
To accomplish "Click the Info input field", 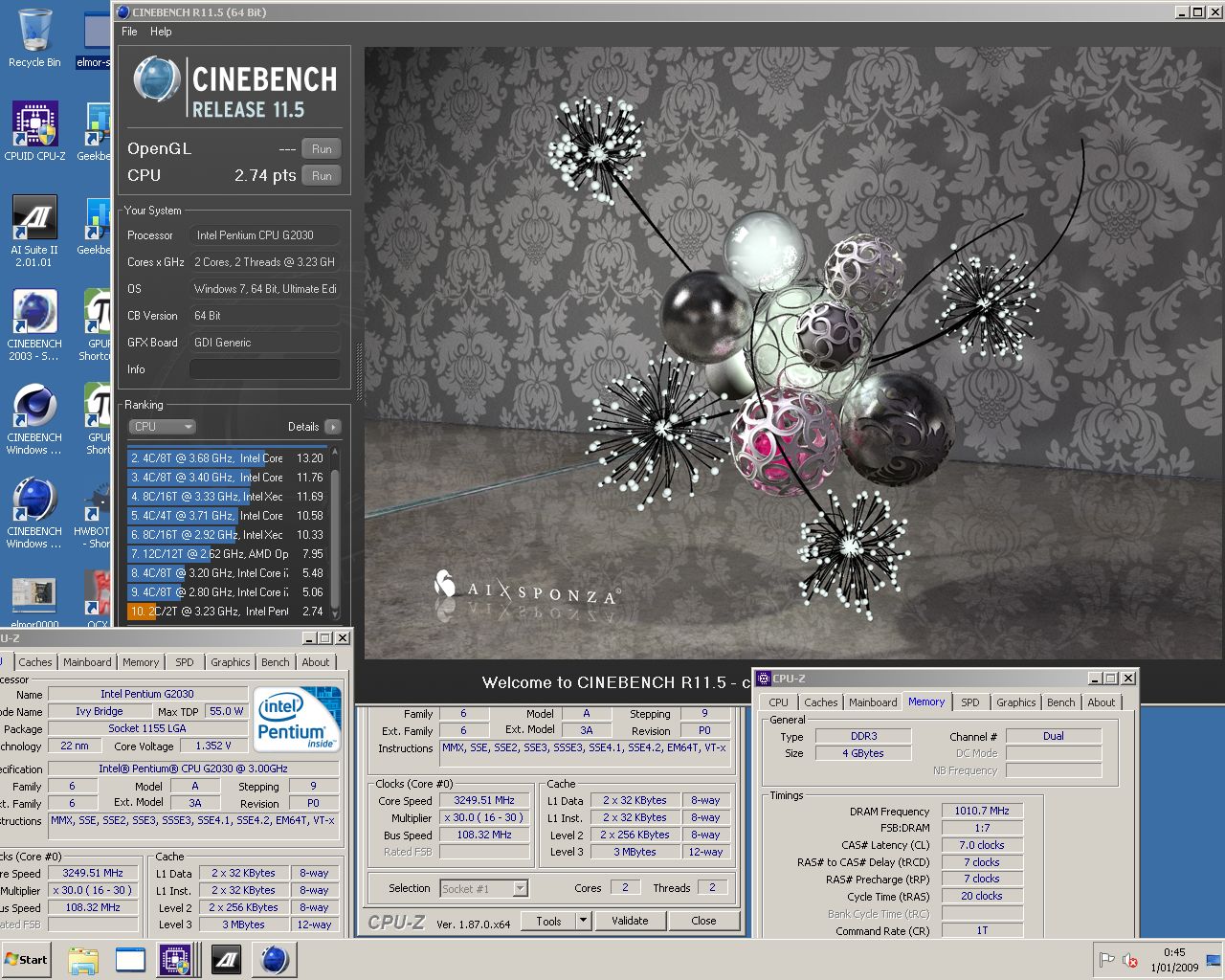I will click(265, 369).
